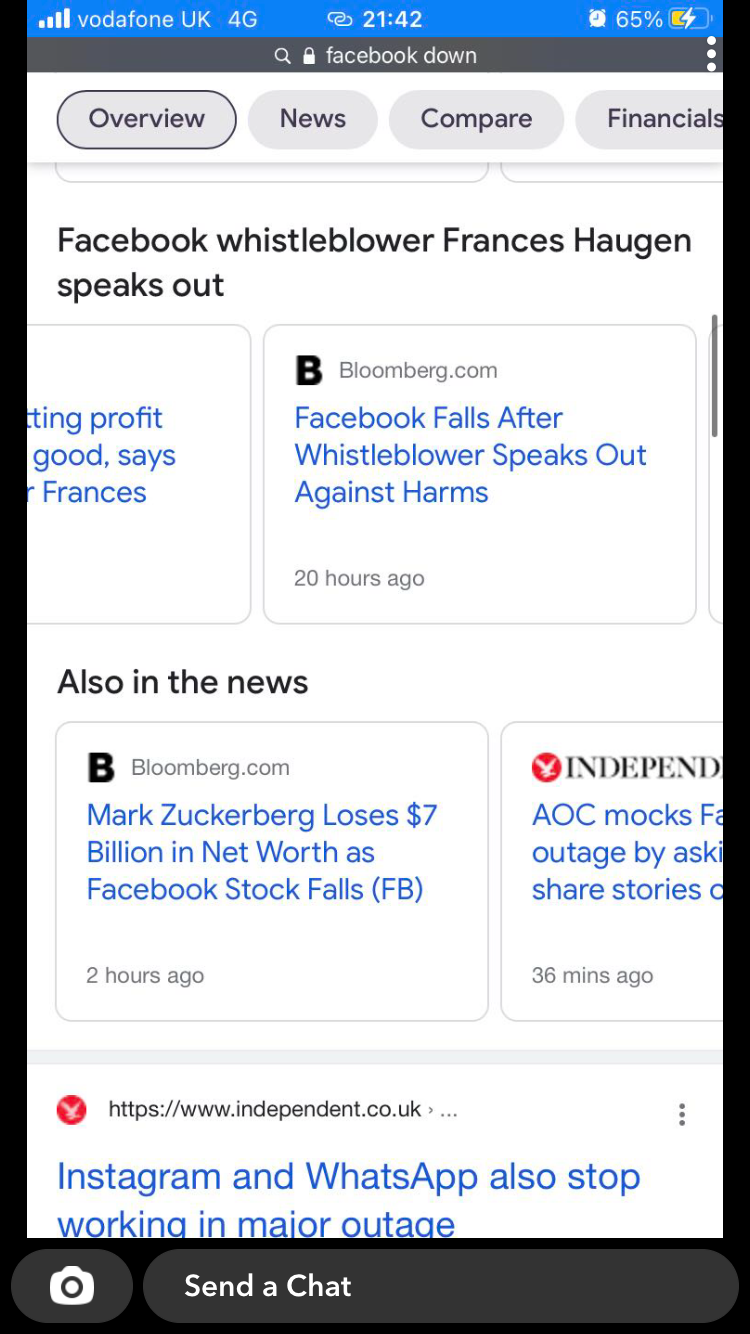The width and height of the screenshot is (750, 1334).
Task: Click the vertical scrollbar on the right edge
Action: pos(714,376)
